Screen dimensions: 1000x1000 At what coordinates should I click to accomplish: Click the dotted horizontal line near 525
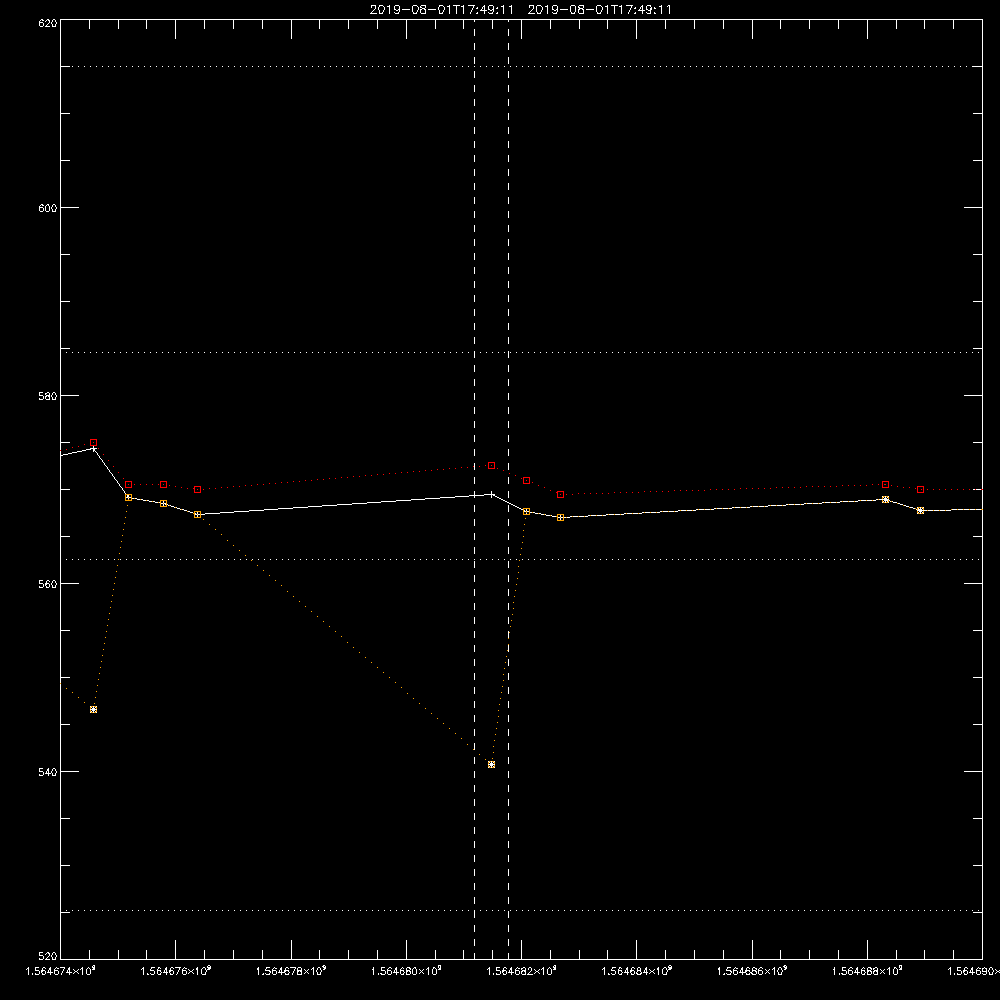[x=521, y=911]
